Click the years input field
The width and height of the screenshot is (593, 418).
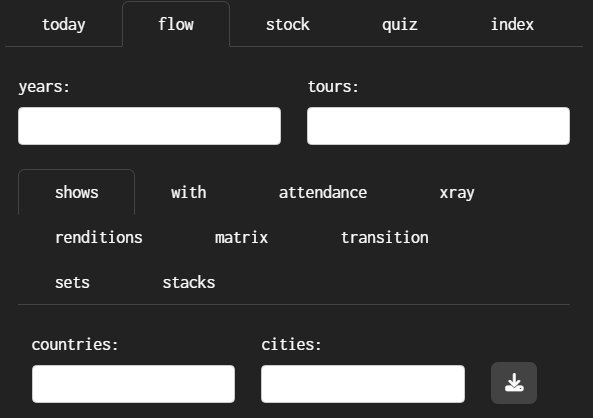click(149, 126)
